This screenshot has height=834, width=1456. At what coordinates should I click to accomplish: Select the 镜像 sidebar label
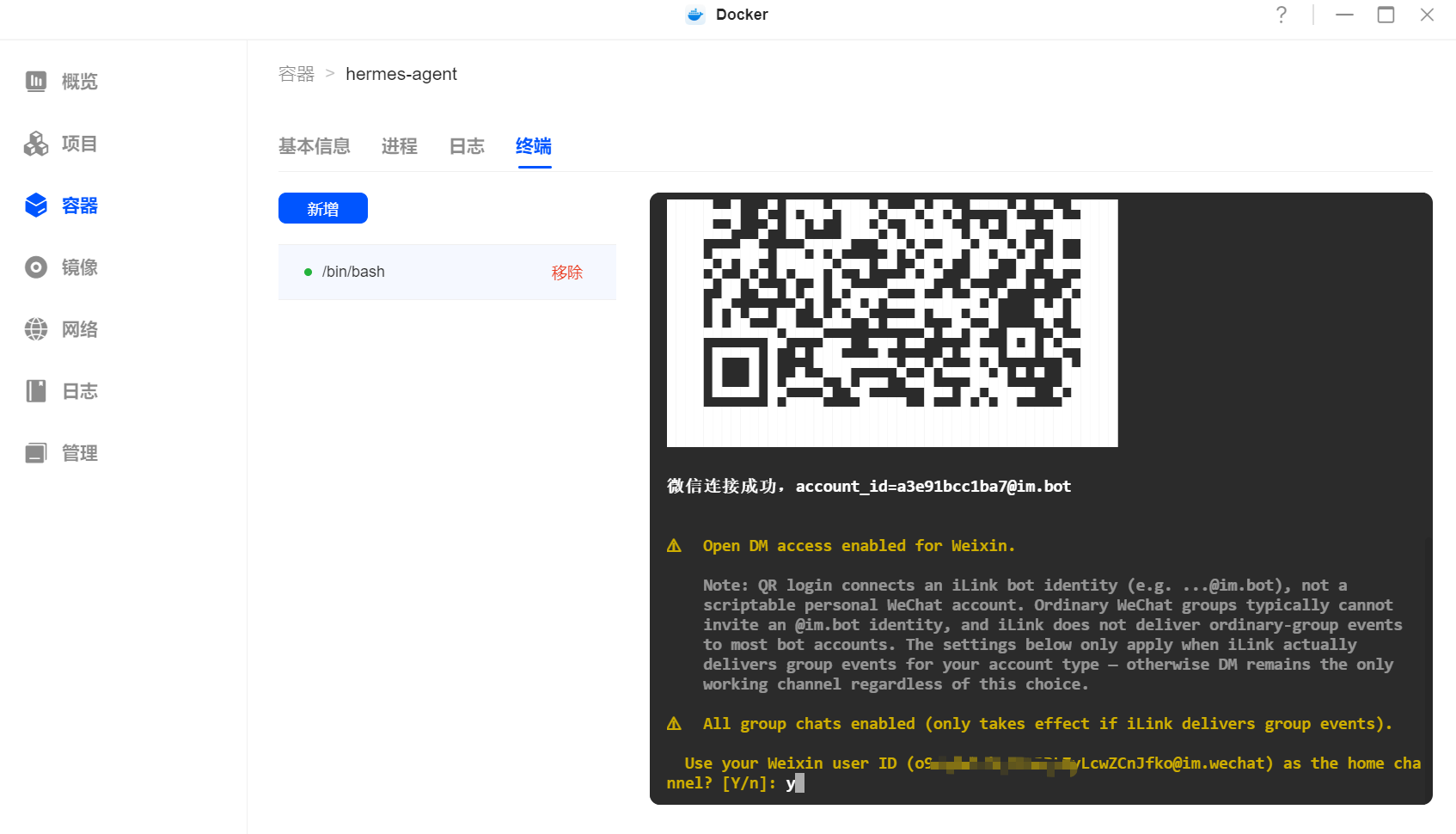pyautogui.click(x=80, y=267)
